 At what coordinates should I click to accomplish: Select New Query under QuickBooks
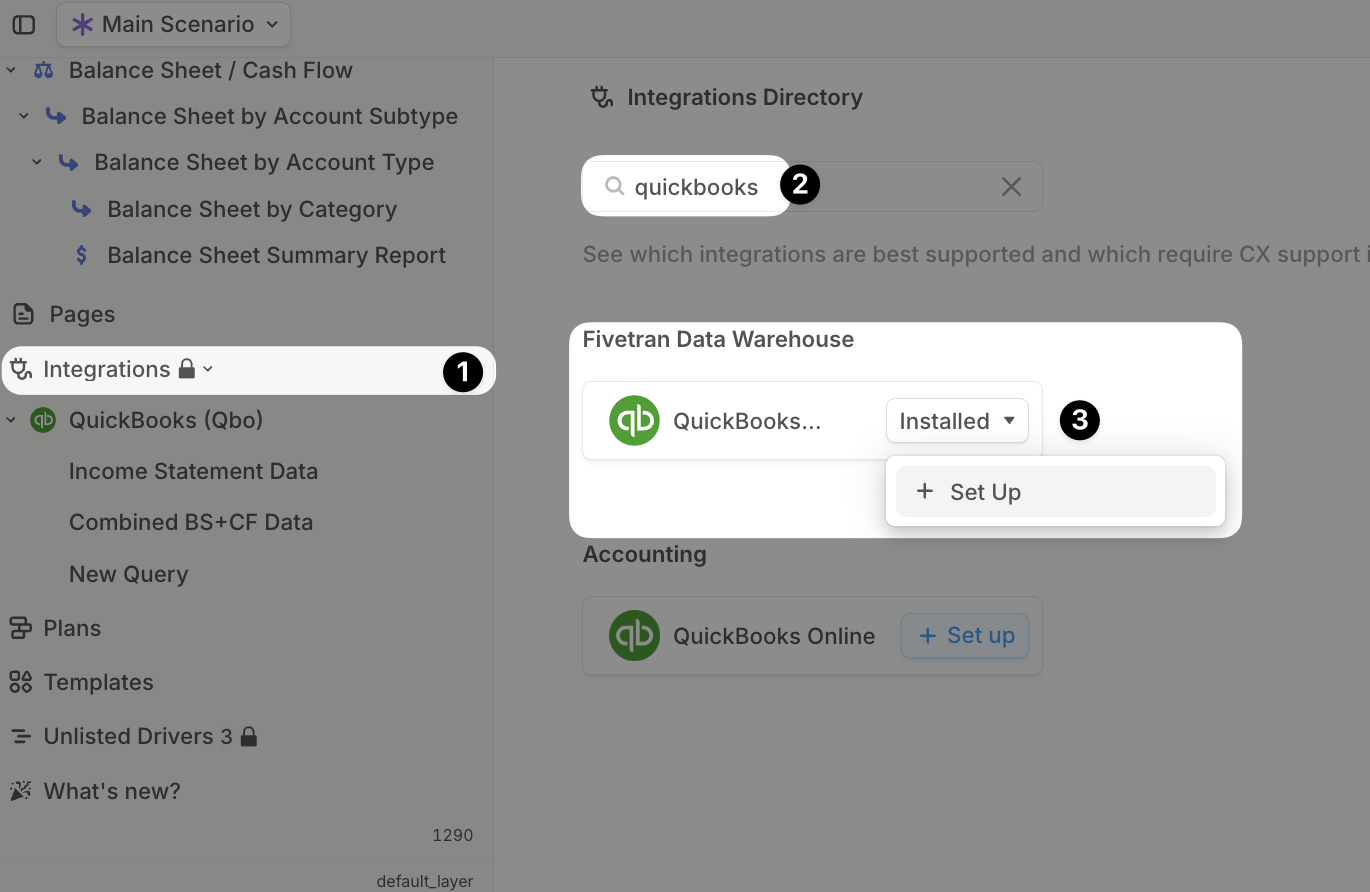[x=128, y=574]
